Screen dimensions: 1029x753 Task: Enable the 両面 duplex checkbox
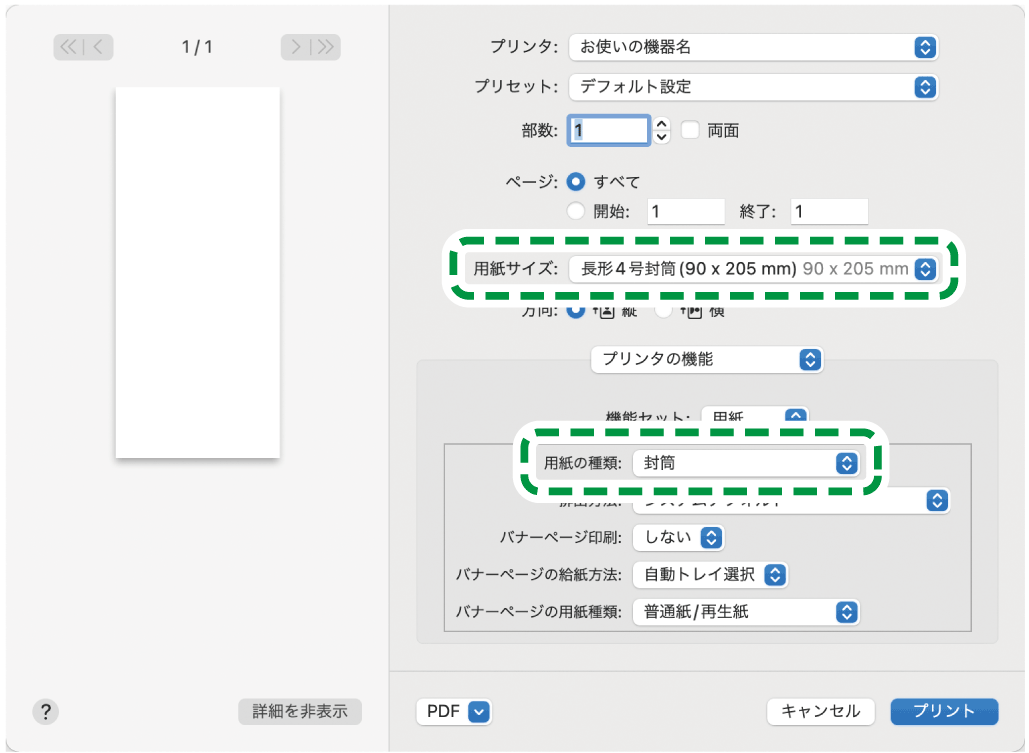[689, 130]
